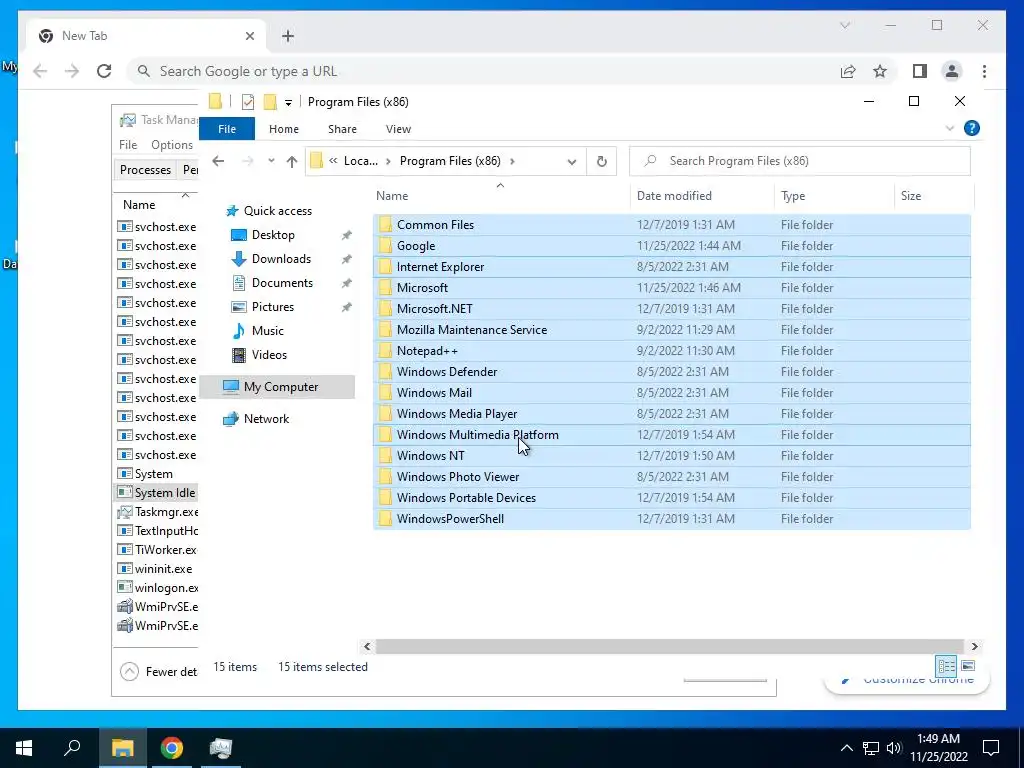This screenshot has height=768, width=1024.
Task: Collapse Task Manager with Fewer details
Action: tap(159, 671)
